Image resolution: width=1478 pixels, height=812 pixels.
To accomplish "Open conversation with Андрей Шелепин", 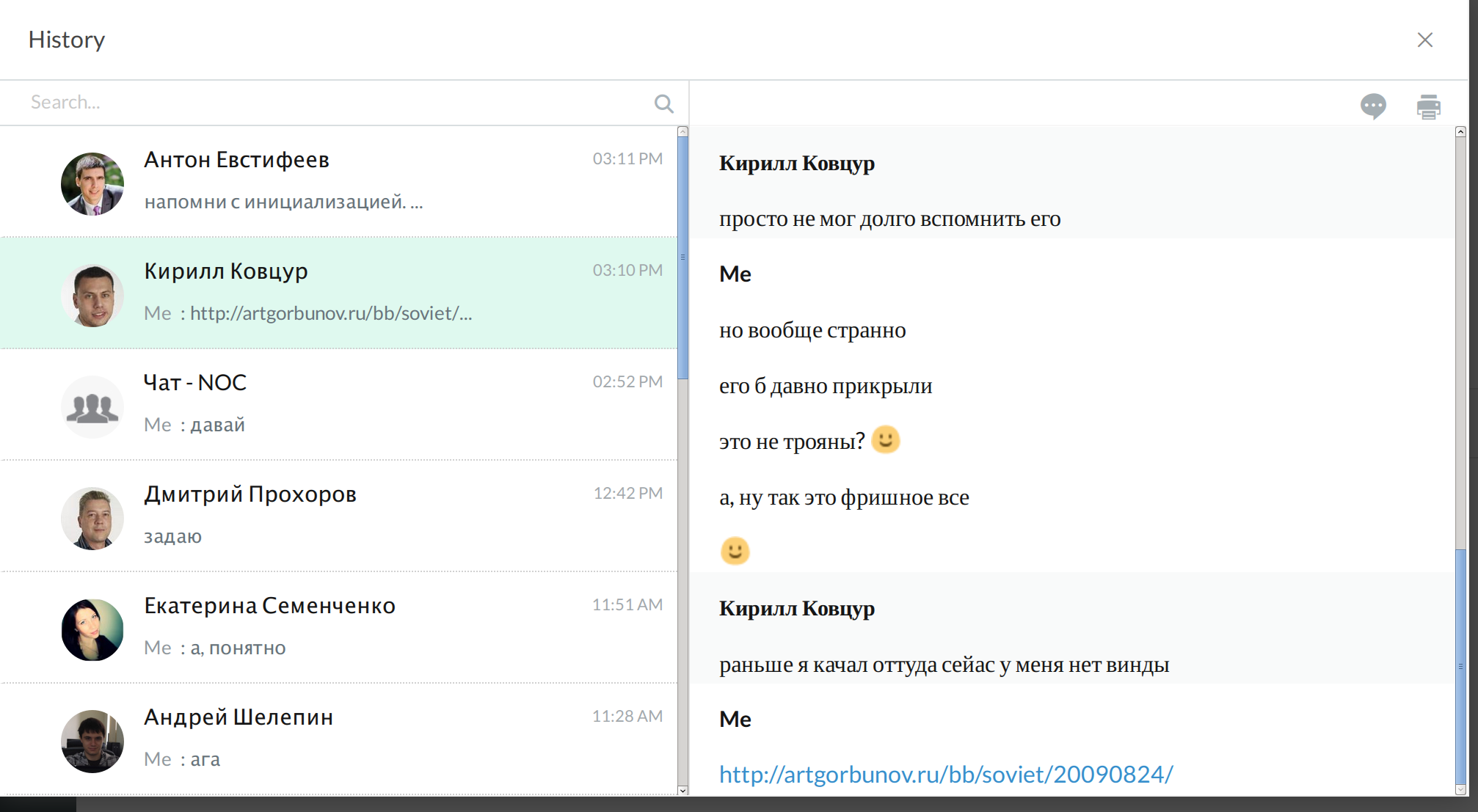I will 338,739.
